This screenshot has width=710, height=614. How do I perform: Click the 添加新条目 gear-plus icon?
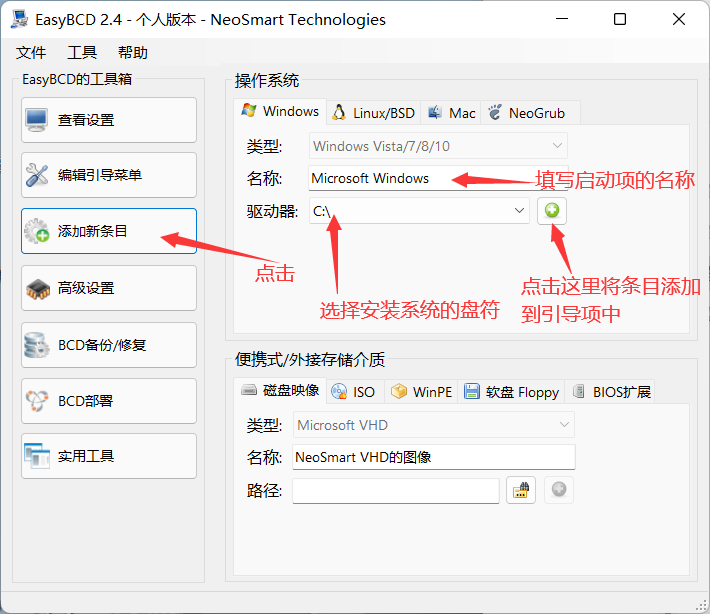pos(37,231)
